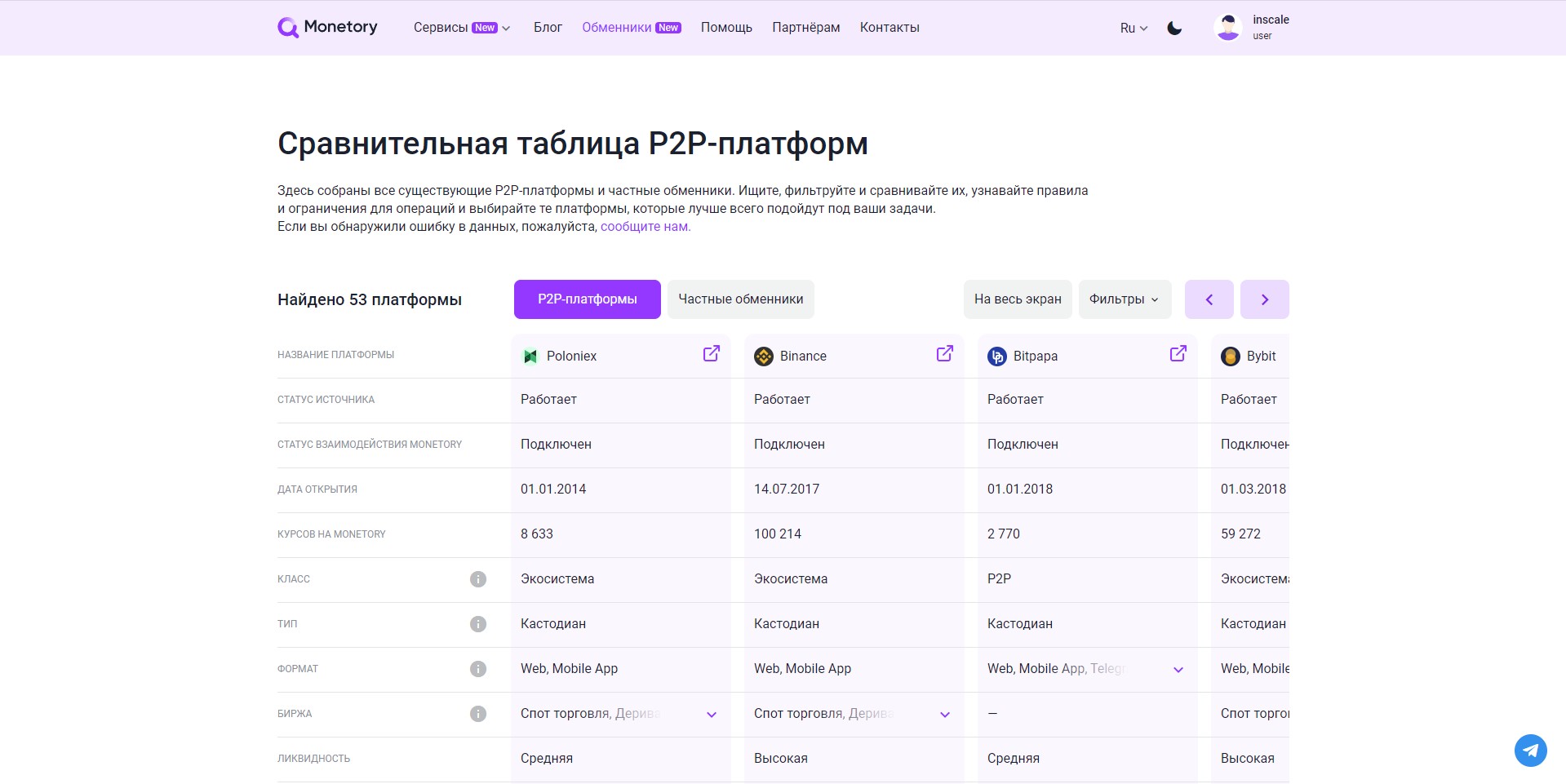This screenshot has height=784, width=1566.
Task: Click Binance rates count 100 214
Action: [x=778, y=534]
